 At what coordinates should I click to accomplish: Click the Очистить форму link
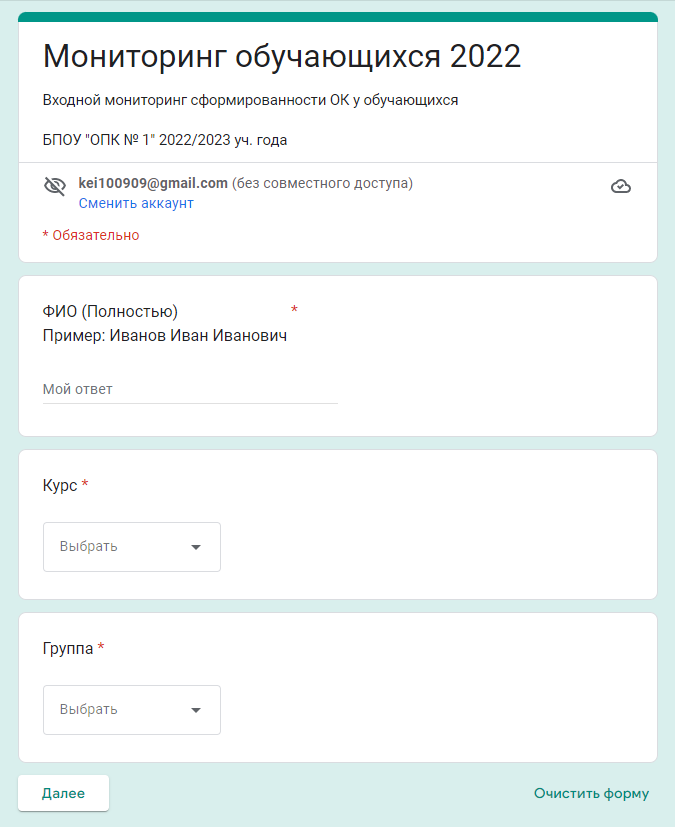click(x=591, y=793)
